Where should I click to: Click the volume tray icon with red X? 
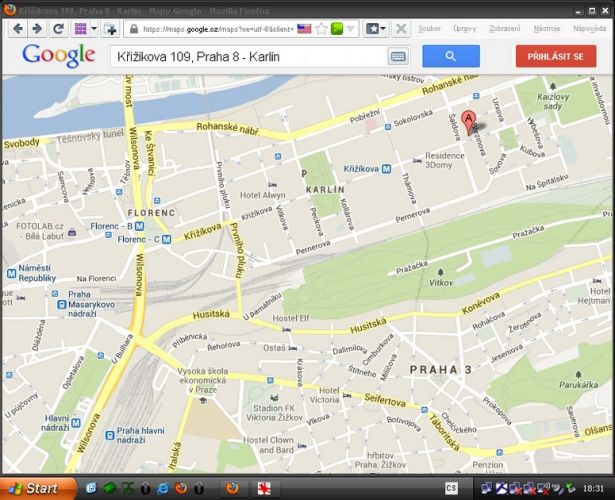pyautogui.click(x=544, y=488)
